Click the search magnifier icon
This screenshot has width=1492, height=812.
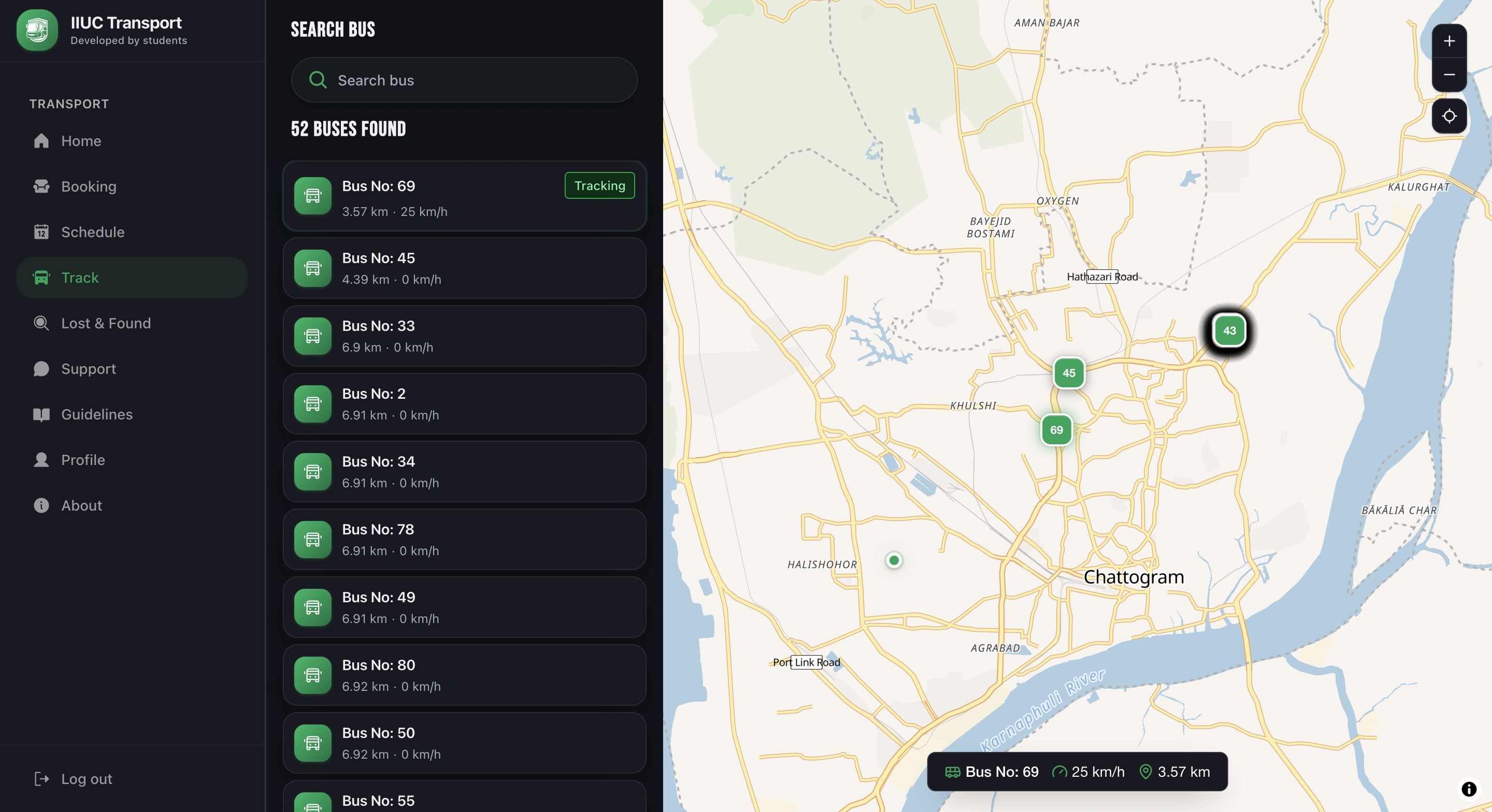(318, 80)
